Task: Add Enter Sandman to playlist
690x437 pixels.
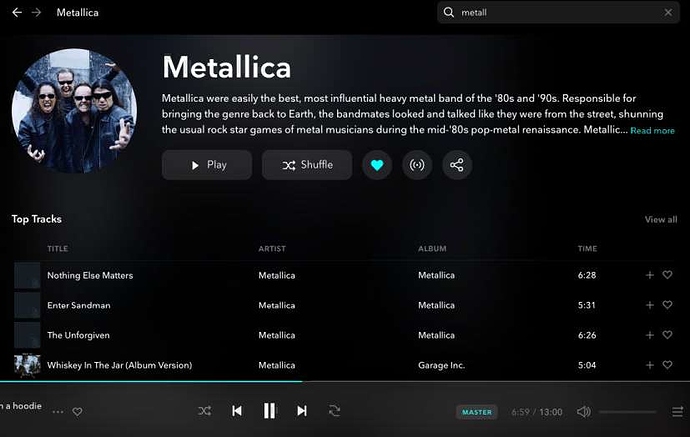Action: tap(650, 305)
